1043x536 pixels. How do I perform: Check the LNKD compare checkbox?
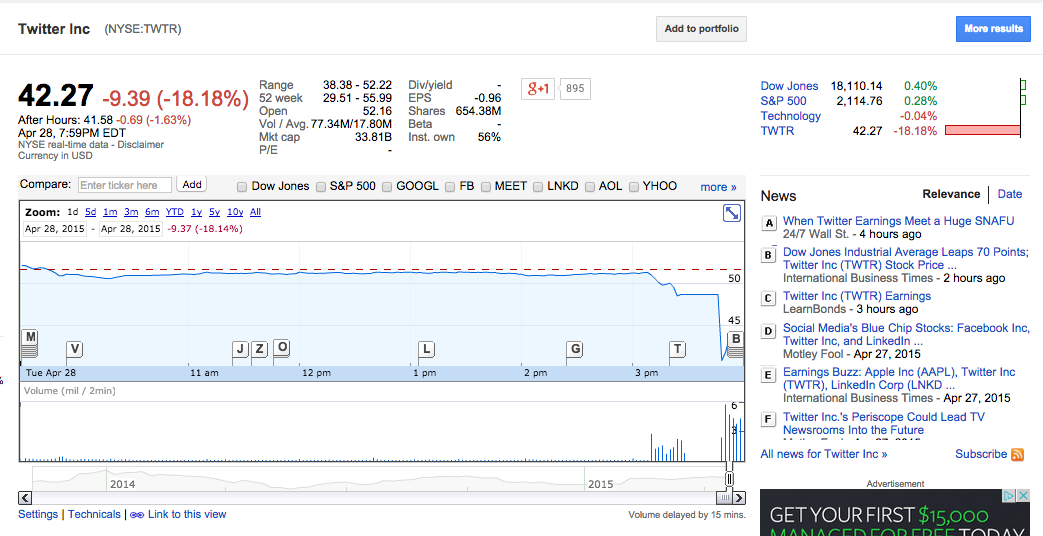coord(538,187)
